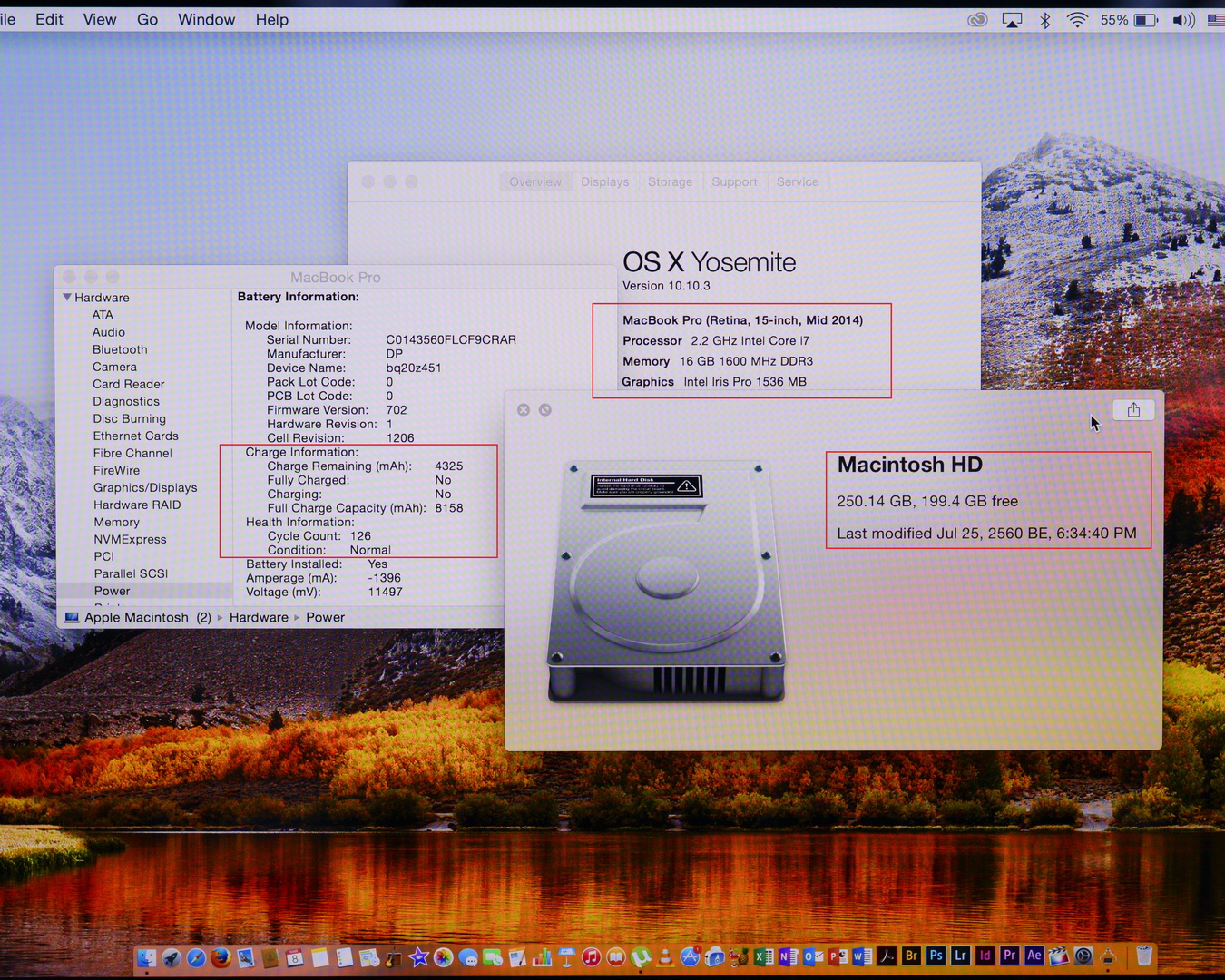Viewport: 1225px width, 980px height.
Task: Select Graphics/Displays in sidebar
Action: pyautogui.click(x=145, y=487)
